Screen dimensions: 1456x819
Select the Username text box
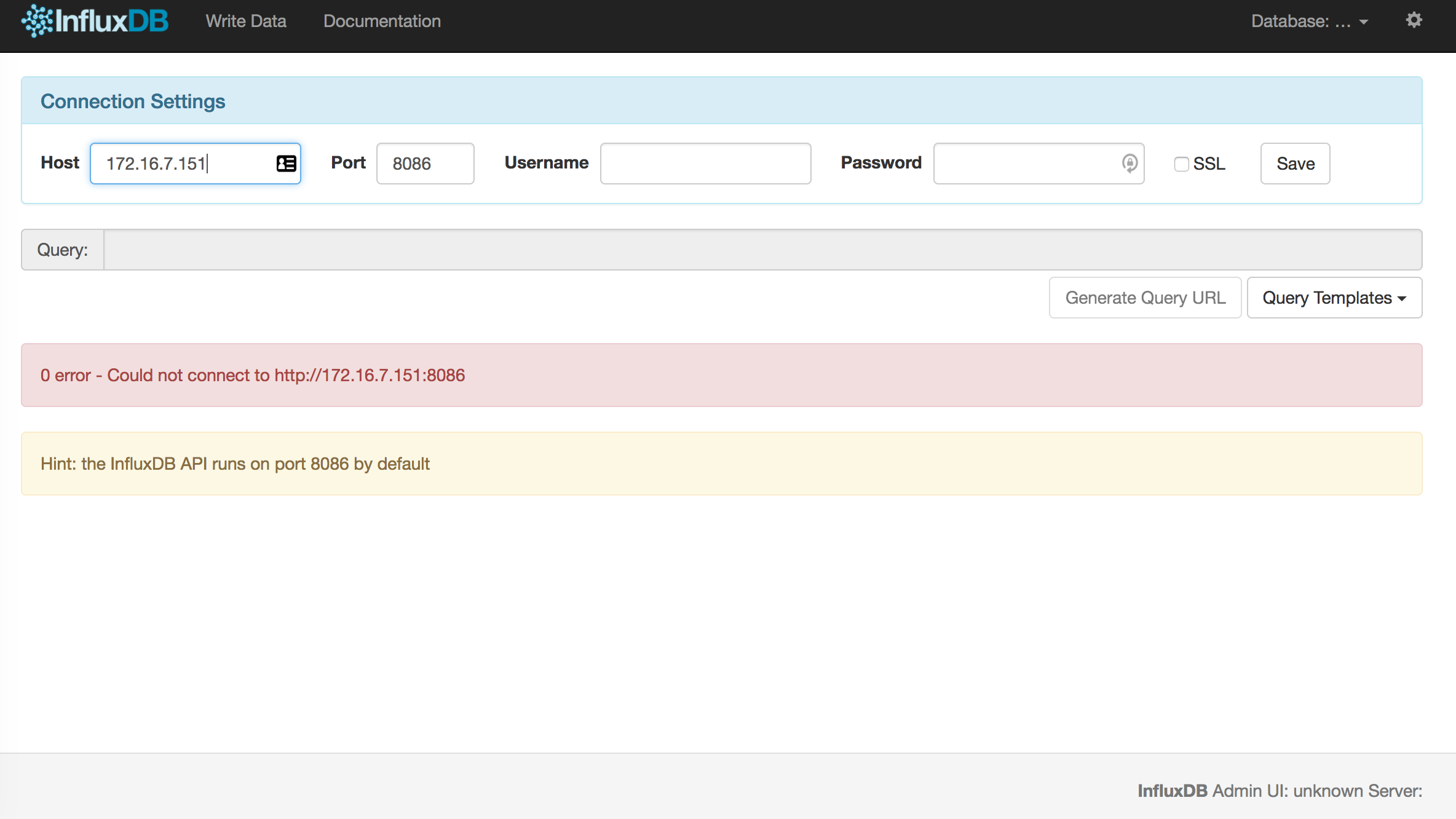coord(705,164)
